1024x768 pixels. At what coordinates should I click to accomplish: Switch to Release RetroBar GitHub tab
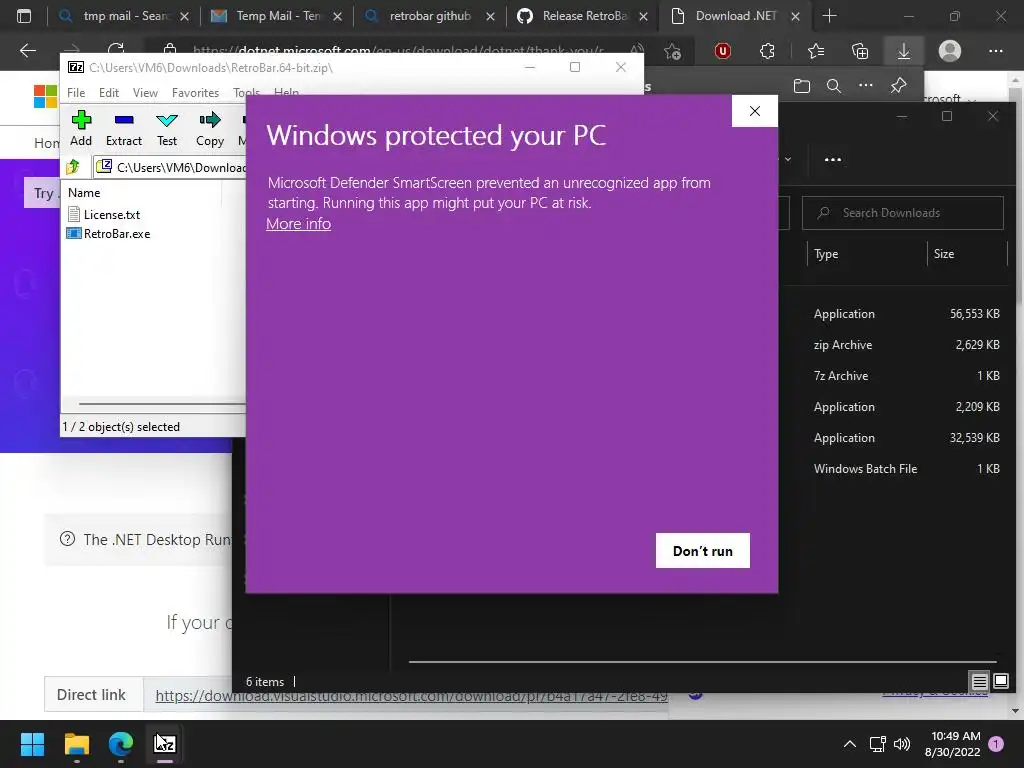583,16
